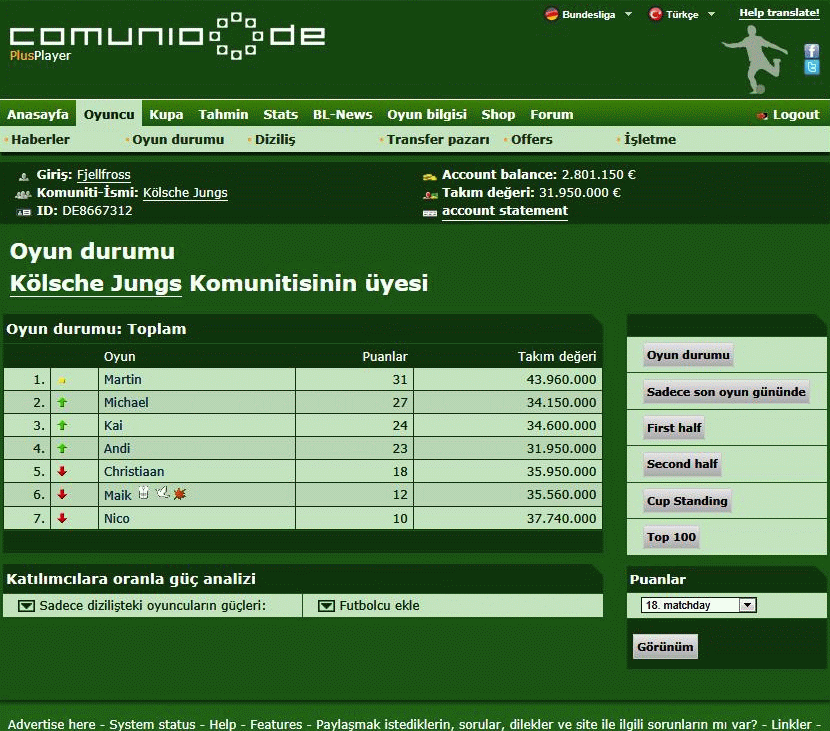Open the Facebook icon link
Image resolution: width=830 pixels, height=731 pixels.
click(x=812, y=51)
